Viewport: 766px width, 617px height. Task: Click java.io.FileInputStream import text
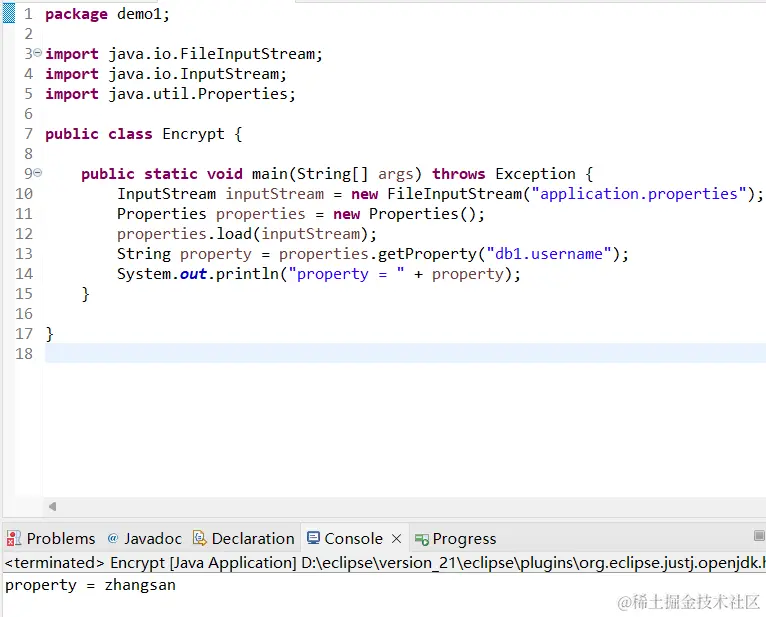(212, 53)
